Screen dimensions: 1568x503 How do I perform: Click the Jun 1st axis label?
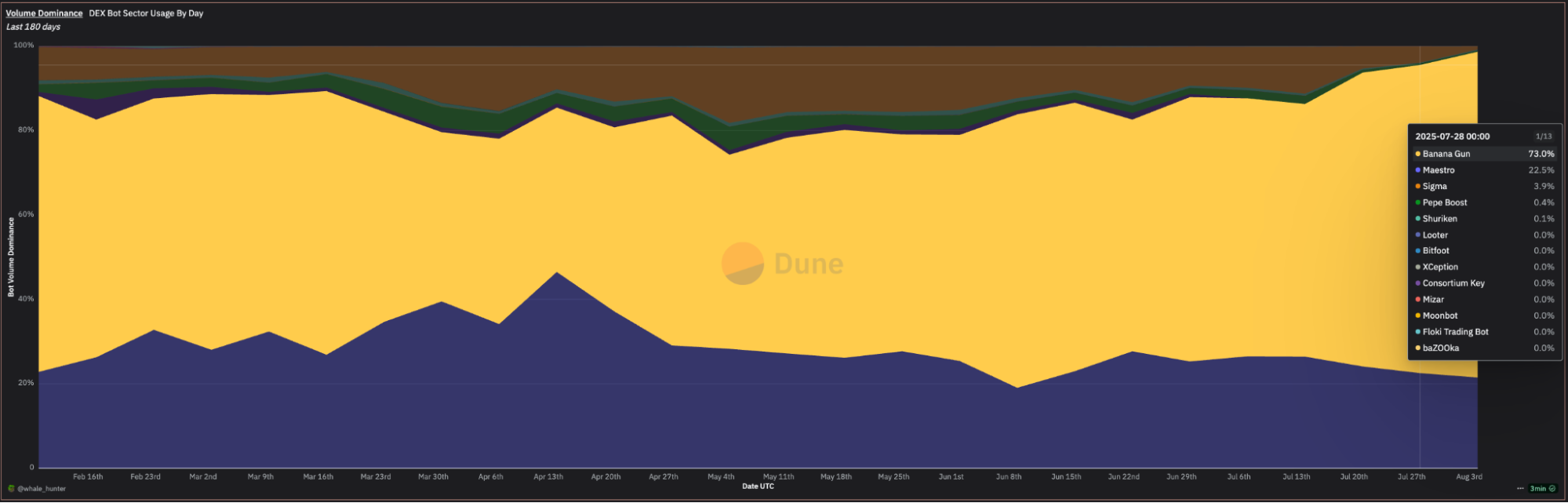(951, 477)
